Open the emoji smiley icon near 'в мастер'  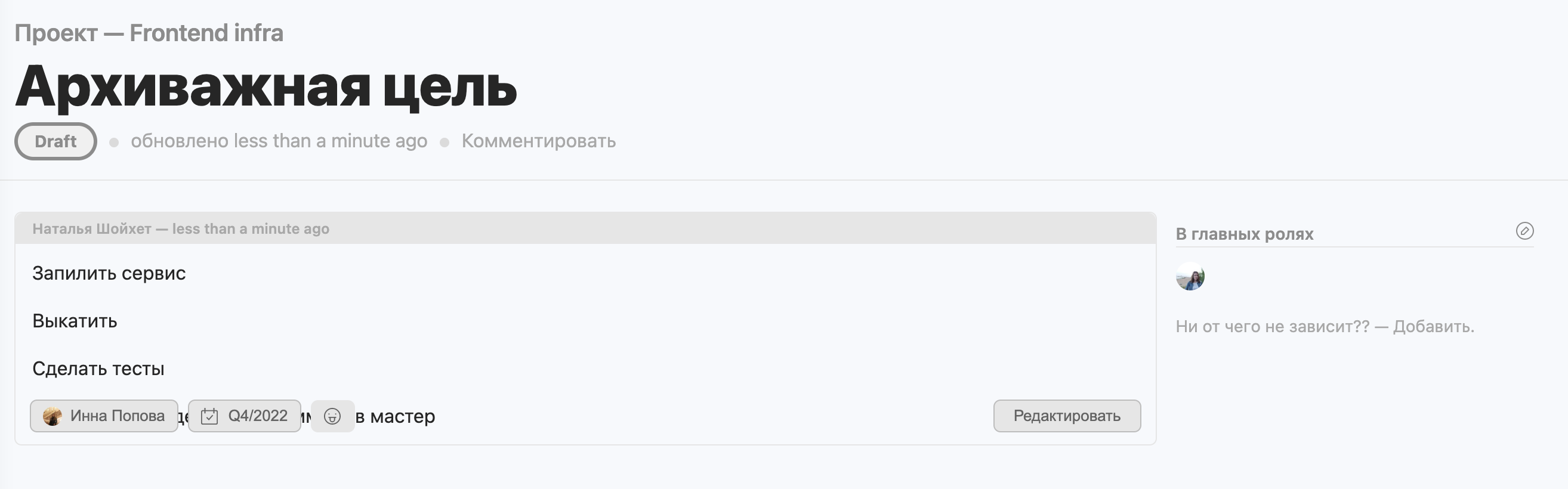pos(332,416)
